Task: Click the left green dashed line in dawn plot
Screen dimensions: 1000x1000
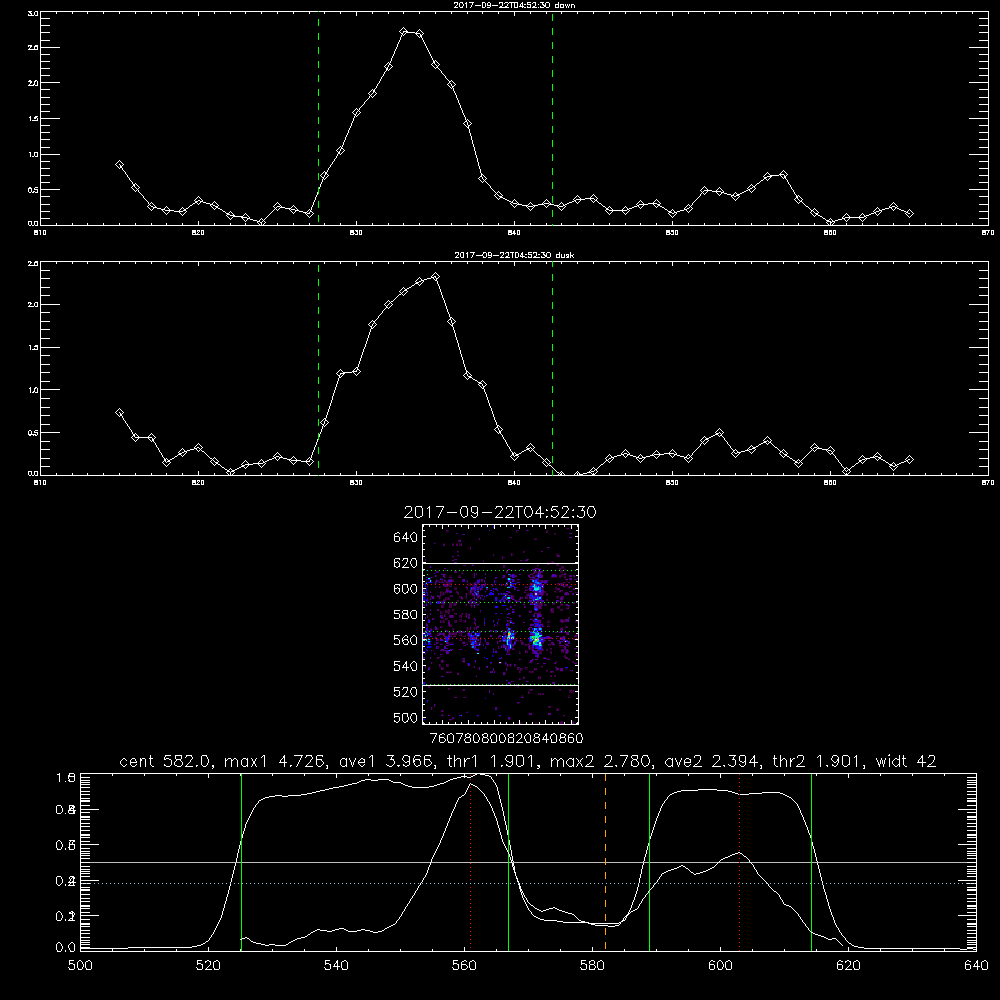Action: (318, 118)
